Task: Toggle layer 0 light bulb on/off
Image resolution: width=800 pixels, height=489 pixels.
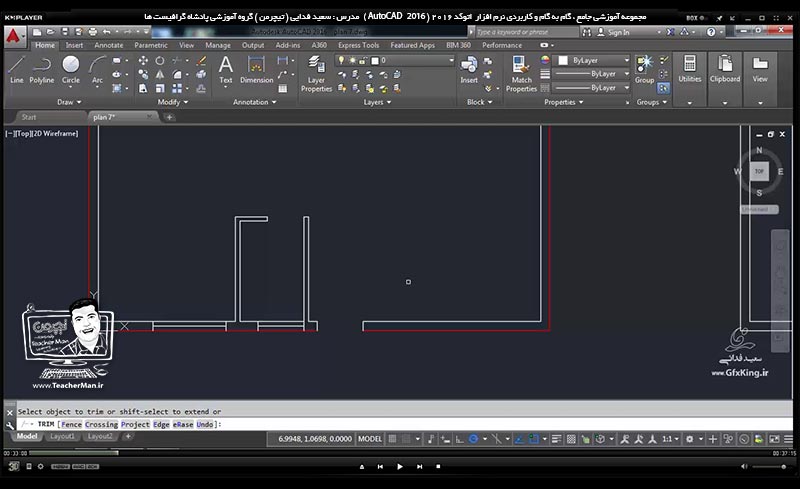Action: click(x=341, y=60)
